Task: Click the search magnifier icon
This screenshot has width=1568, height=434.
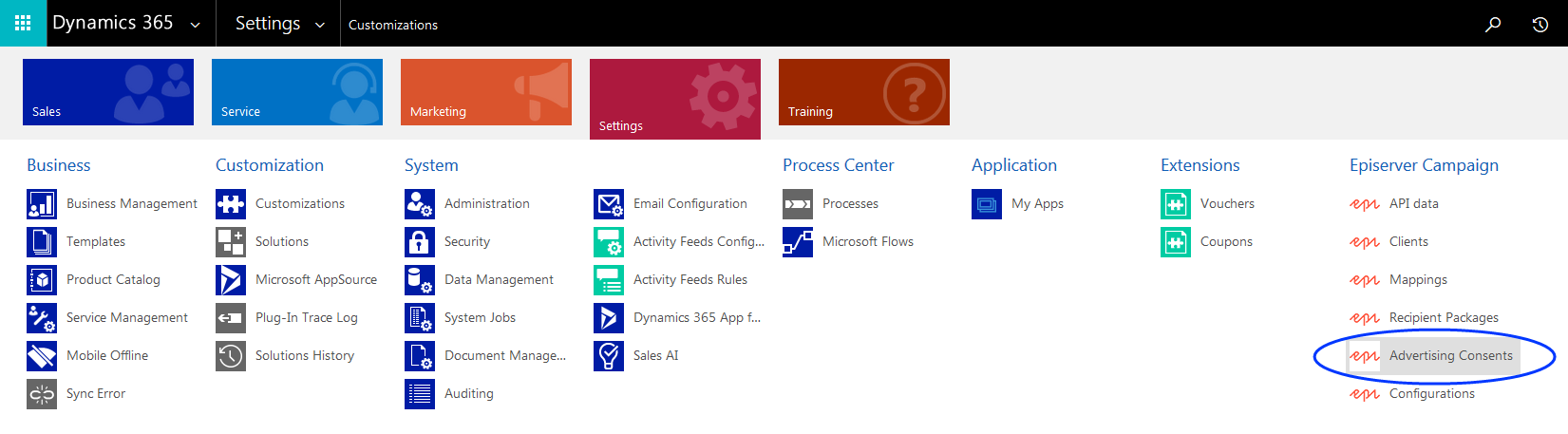Action: pos(1493,24)
